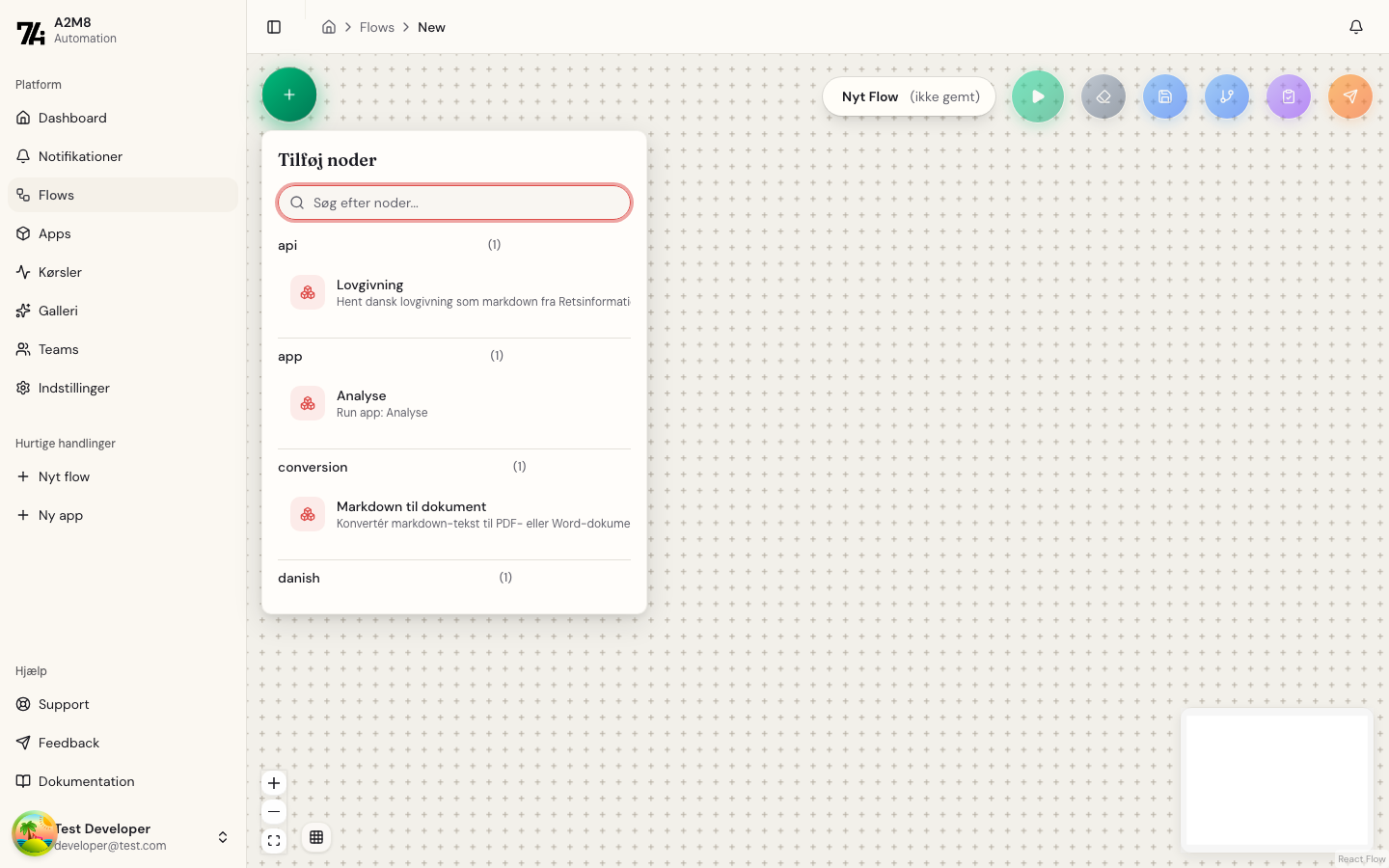Image resolution: width=1389 pixels, height=868 pixels.
Task: Open Kørsler in the sidebar
Action: pyautogui.click(x=60, y=272)
